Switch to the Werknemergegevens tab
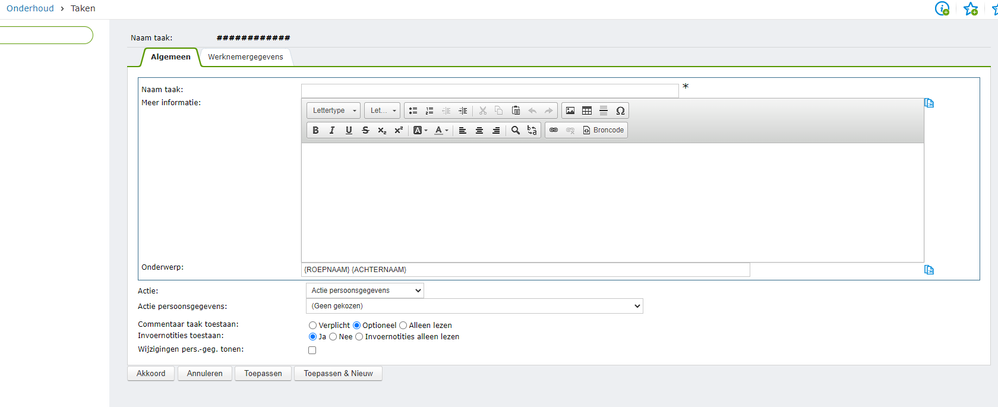 246,57
